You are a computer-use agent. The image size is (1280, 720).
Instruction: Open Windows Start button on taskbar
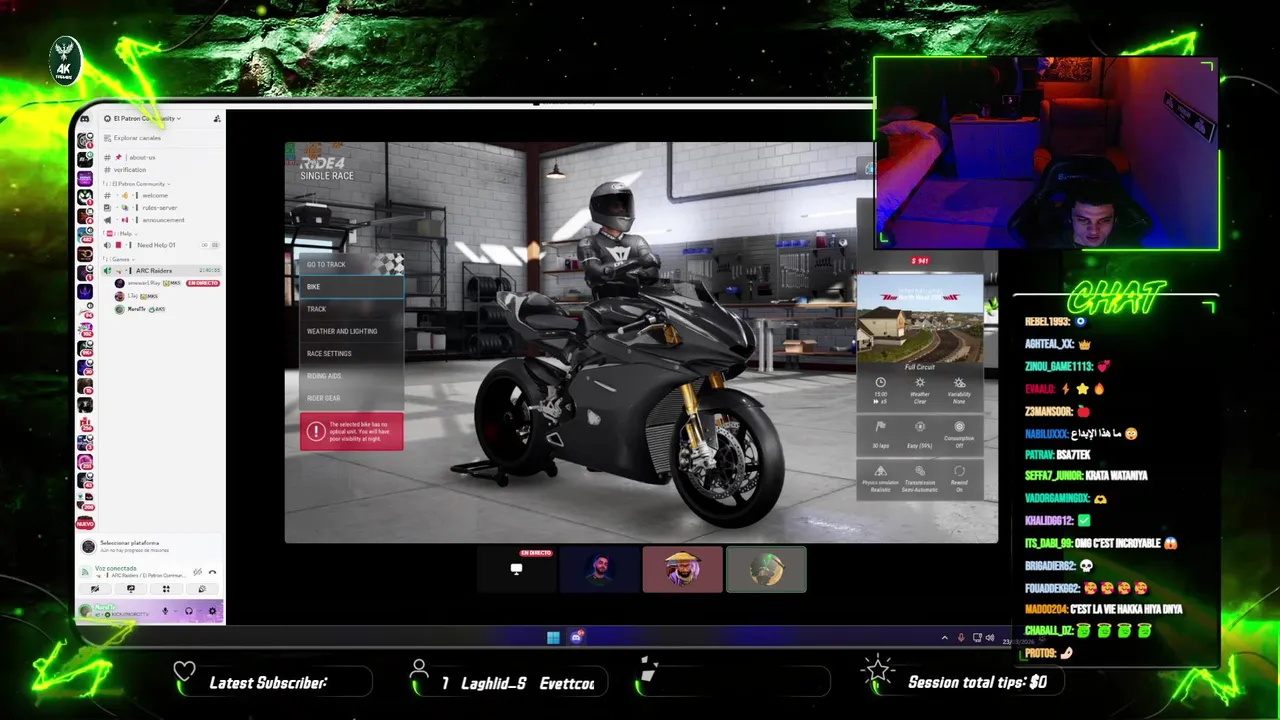tap(553, 637)
